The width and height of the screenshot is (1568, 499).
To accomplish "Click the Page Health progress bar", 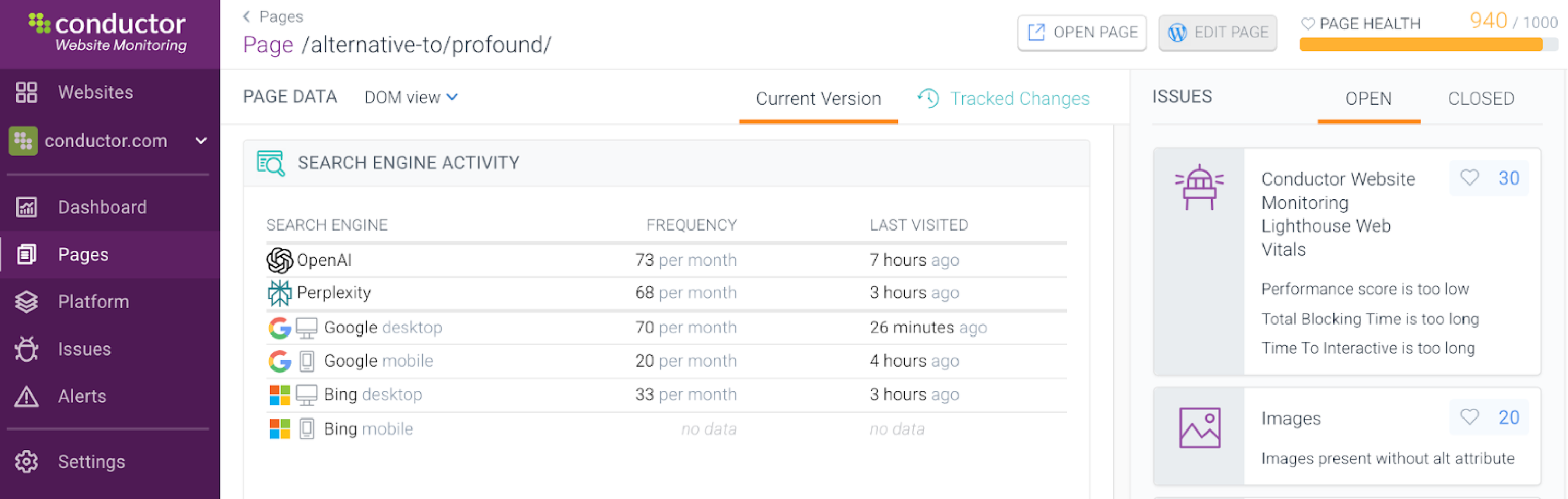I will tap(1428, 44).
